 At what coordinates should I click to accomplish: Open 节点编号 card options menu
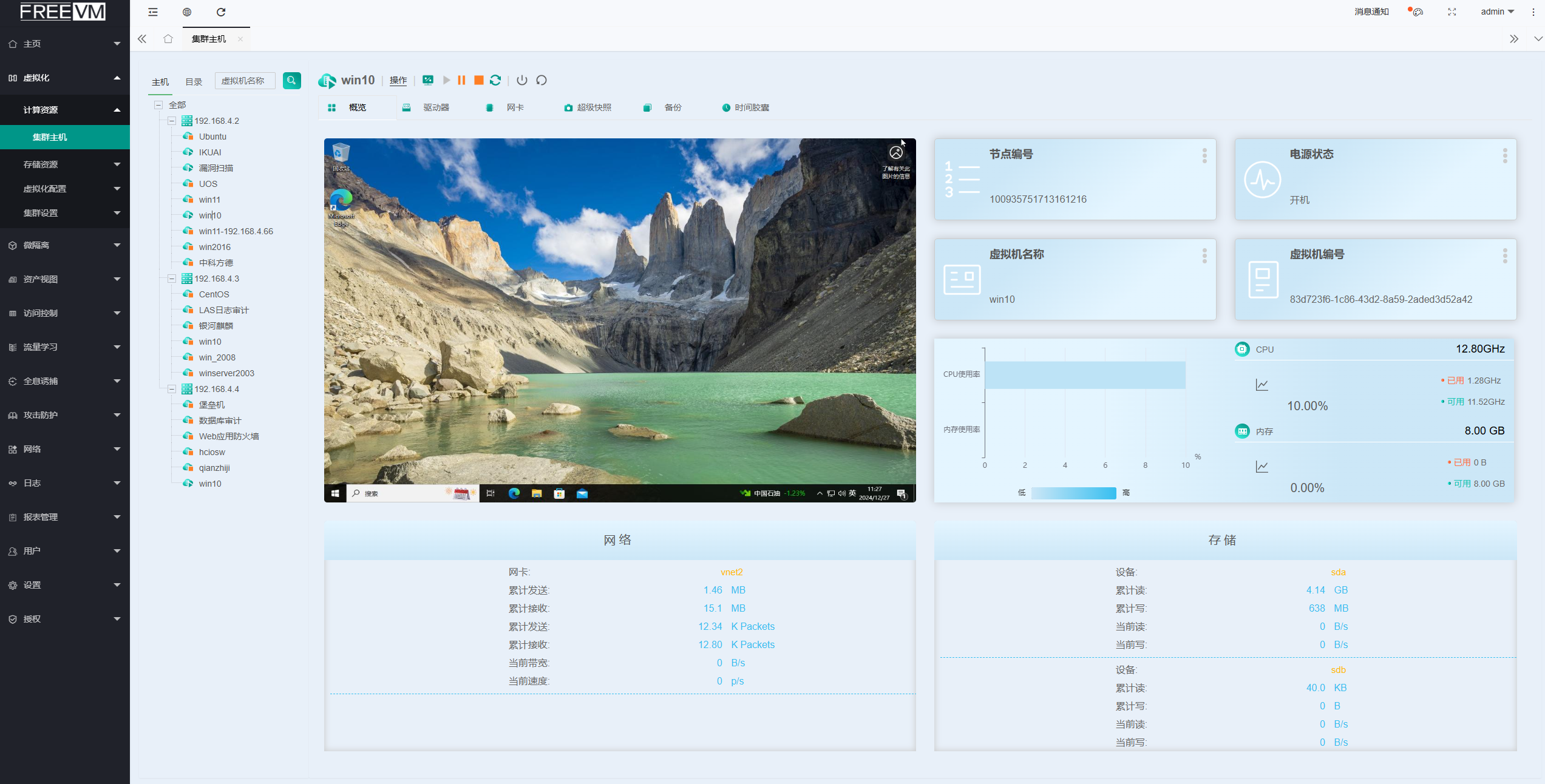click(1204, 156)
